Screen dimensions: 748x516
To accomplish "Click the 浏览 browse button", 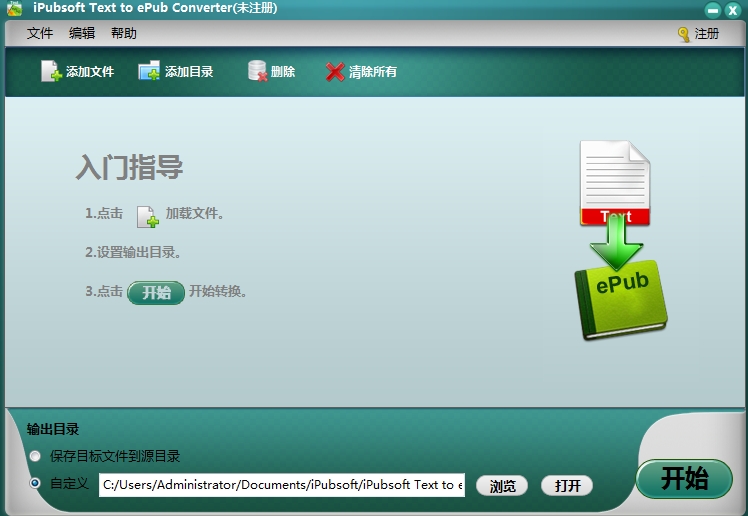I will (502, 485).
